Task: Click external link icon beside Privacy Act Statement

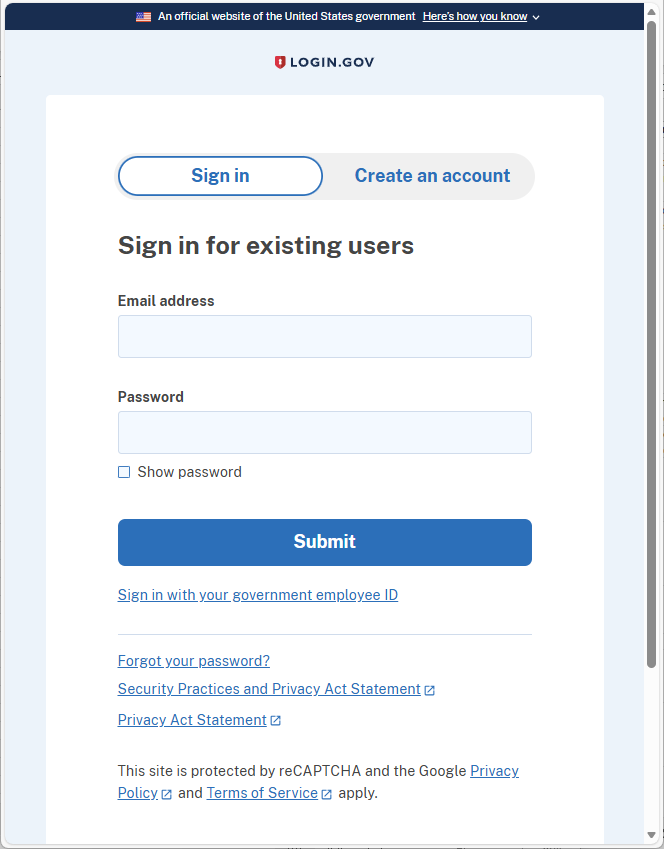Action: 275,720
